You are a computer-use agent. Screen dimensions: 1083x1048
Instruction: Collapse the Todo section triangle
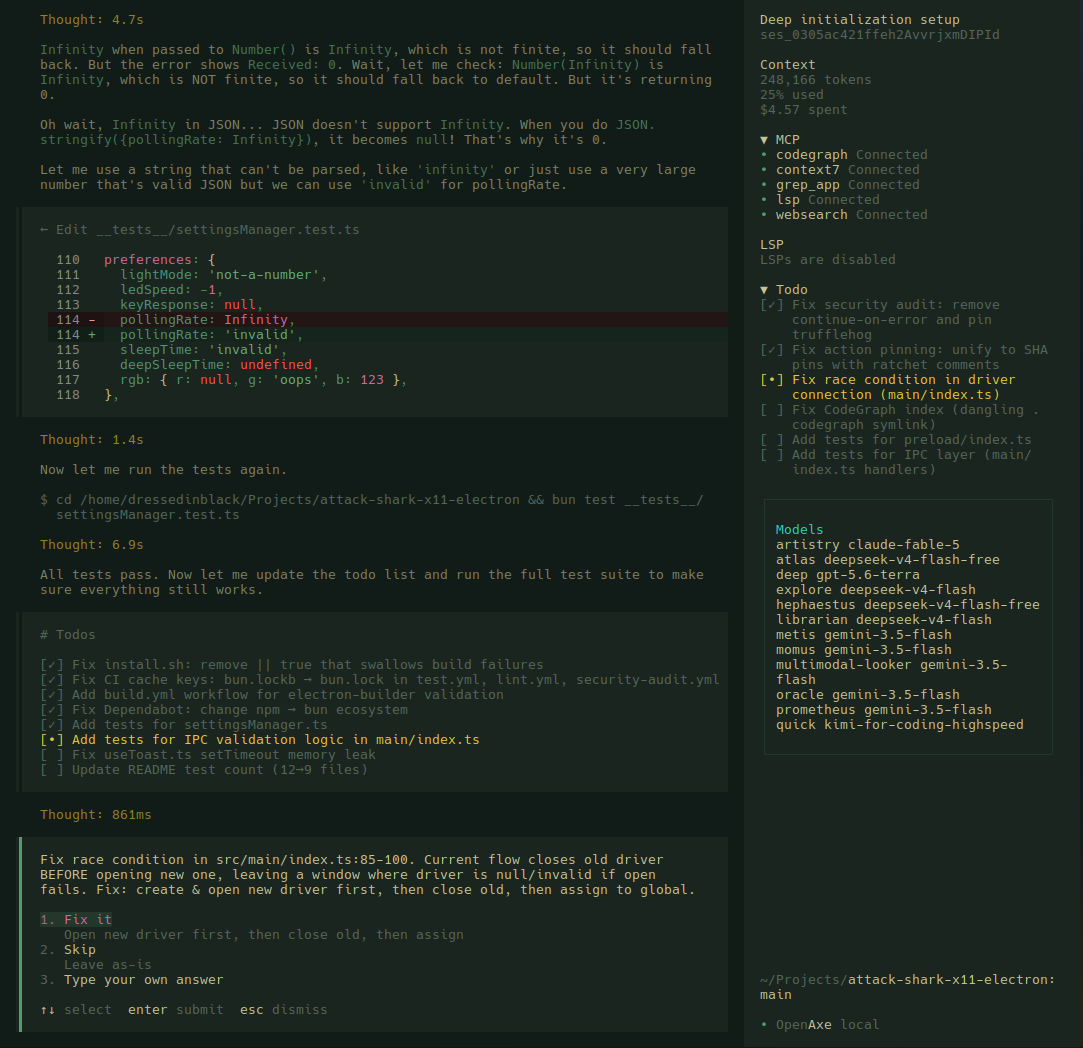[764, 289]
